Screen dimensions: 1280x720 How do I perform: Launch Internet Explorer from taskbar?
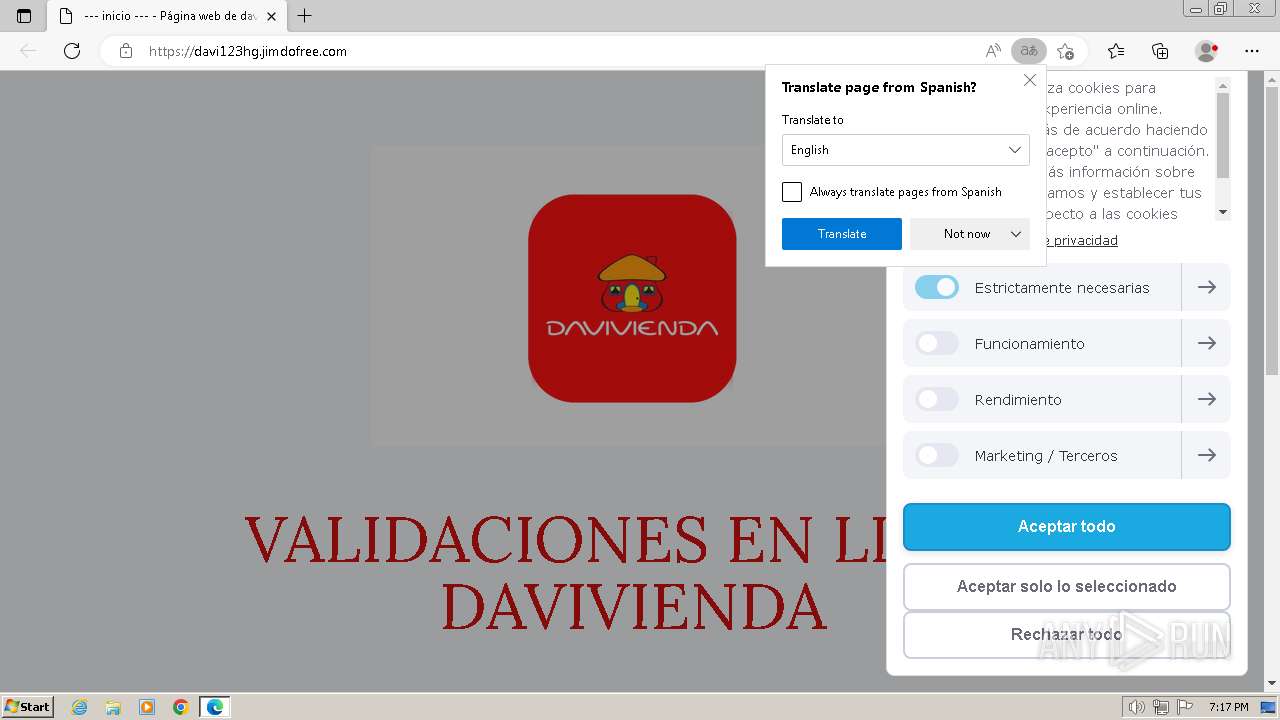pyautogui.click(x=80, y=707)
